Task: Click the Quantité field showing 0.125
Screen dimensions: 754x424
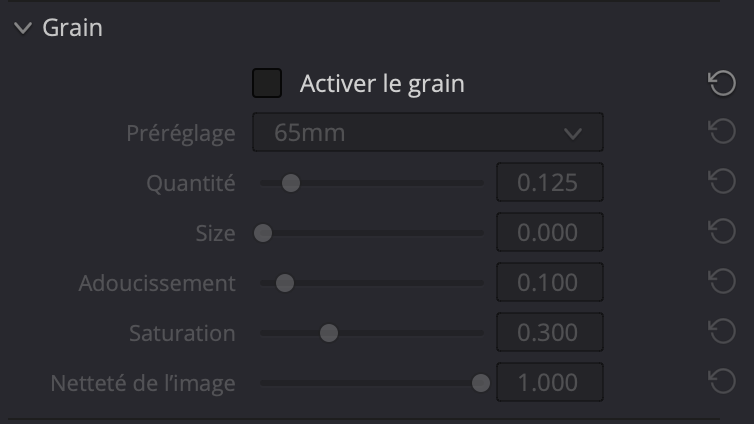Action: (x=549, y=183)
